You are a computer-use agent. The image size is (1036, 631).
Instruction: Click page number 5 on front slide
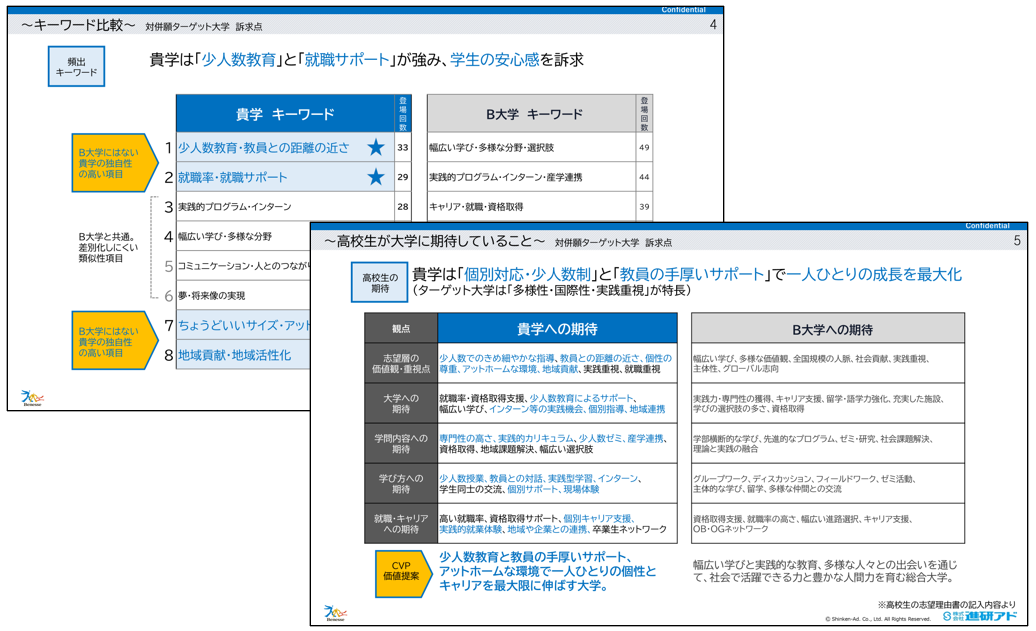[x=1017, y=241]
